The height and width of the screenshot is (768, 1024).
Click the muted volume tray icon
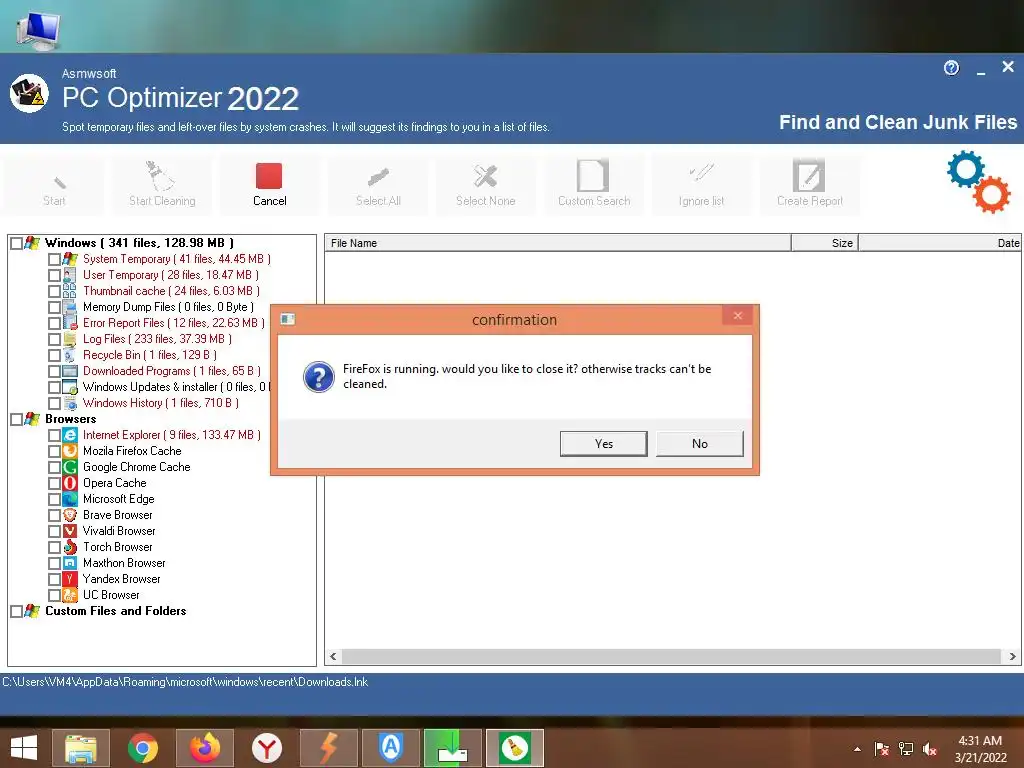coord(929,748)
